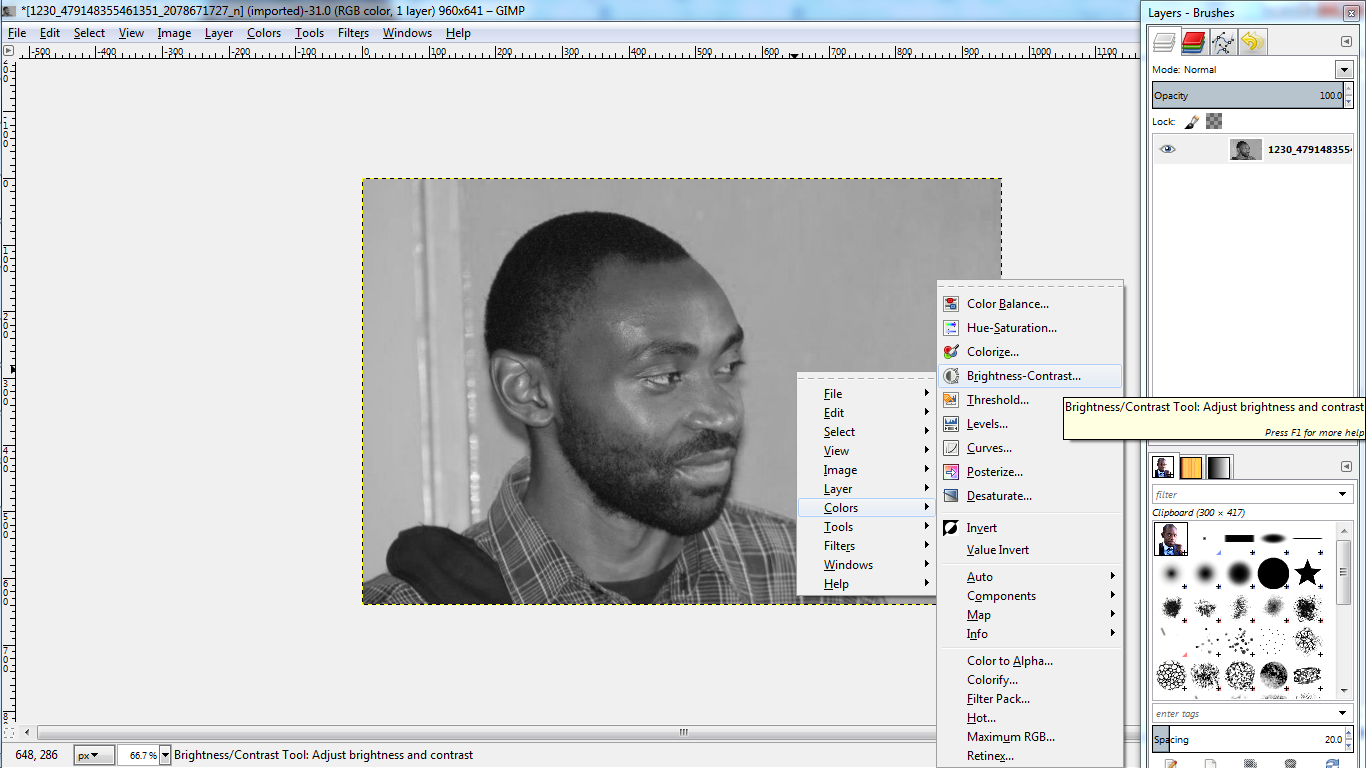Select the large solid round brush
Screen dimensions: 1366x768
click(x=1273, y=573)
